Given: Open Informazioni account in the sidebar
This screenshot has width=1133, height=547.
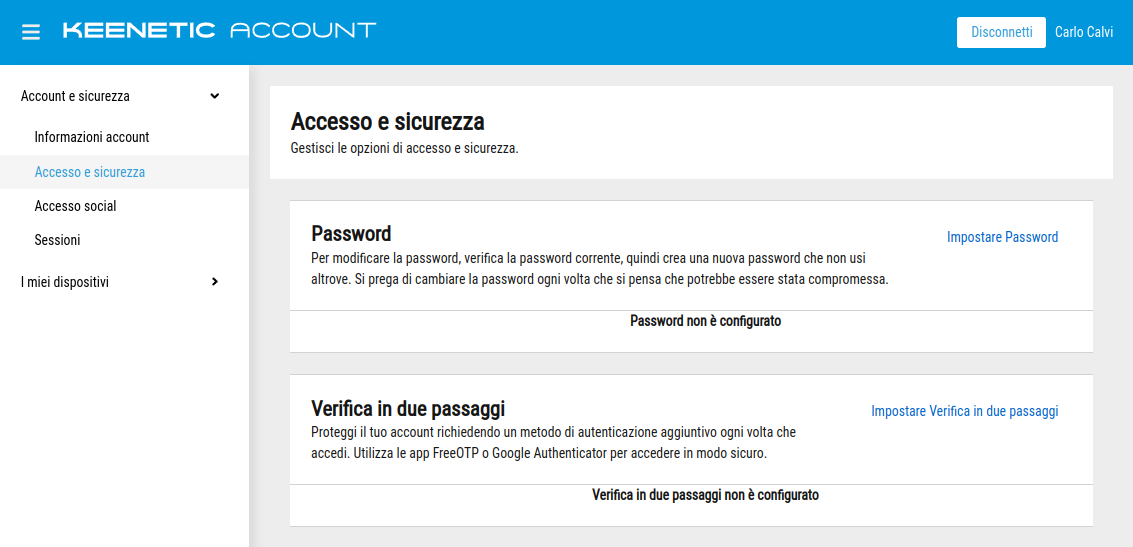Looking at the screenshot, I should point(92,137).
